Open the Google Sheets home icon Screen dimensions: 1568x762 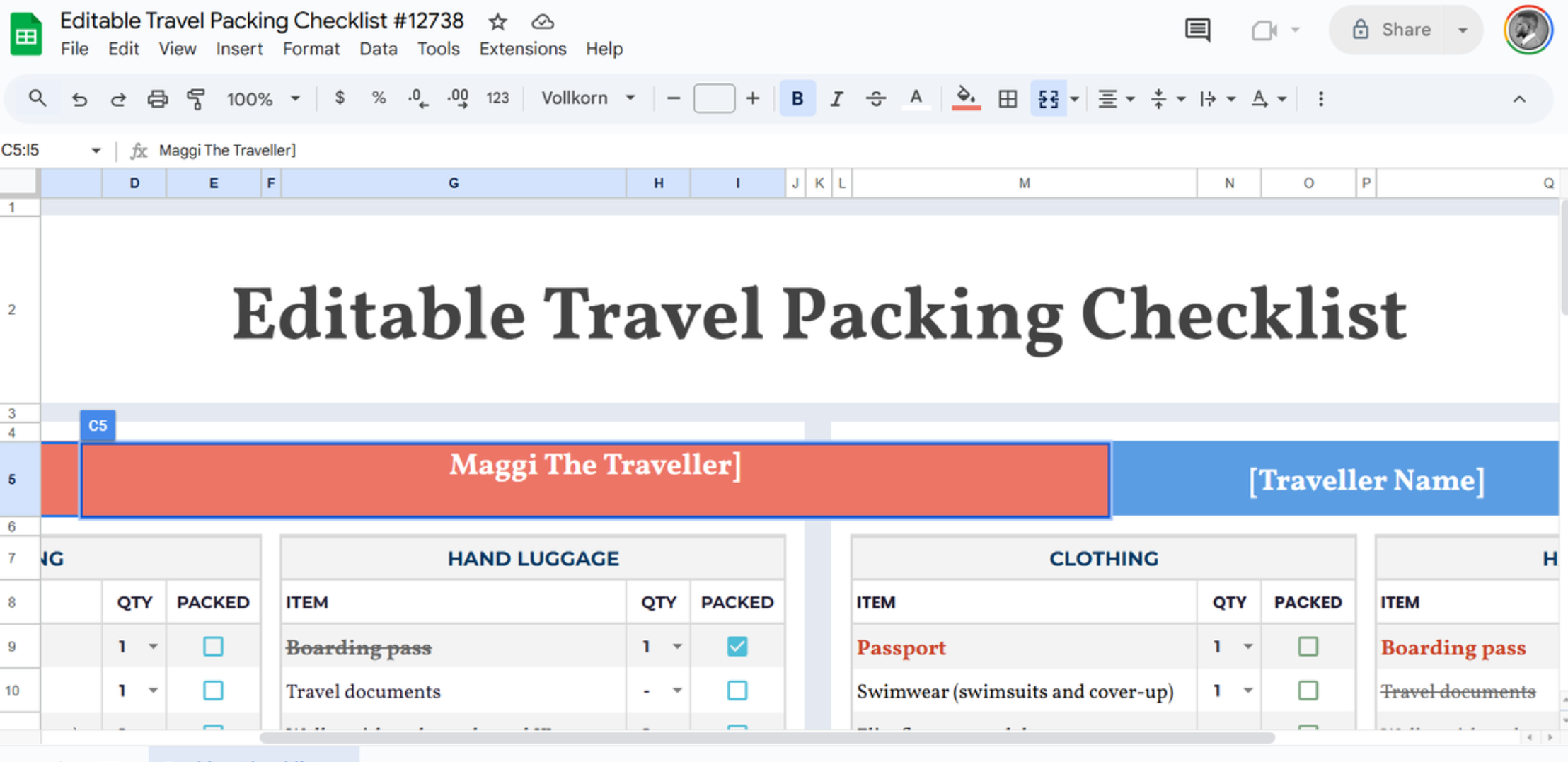tap(26, 33)
